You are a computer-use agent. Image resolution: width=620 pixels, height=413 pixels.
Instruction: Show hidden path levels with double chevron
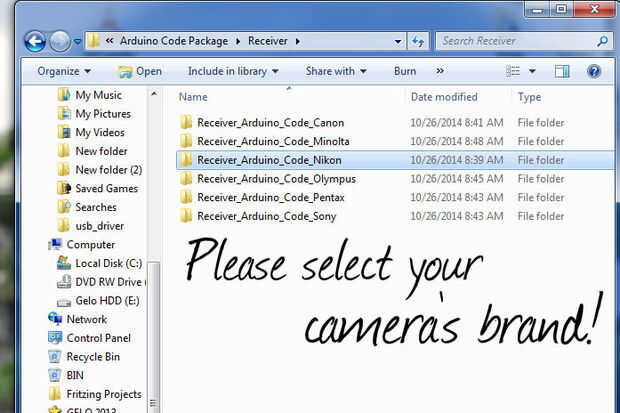point(110,41)
